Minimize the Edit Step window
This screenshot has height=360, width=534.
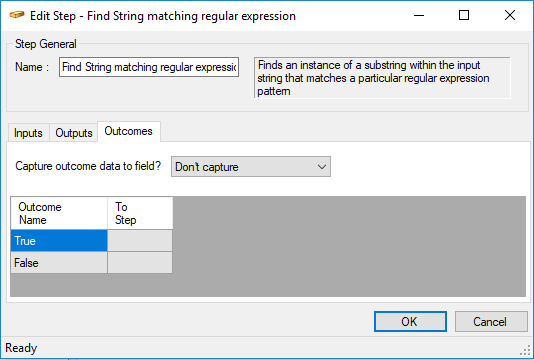point(419,15)
